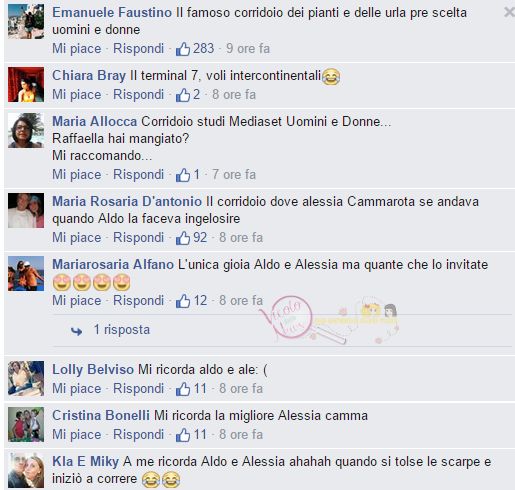Screen dimensions: 515x490
Task: Open Maria Allocca's profile picture
Action: click(26, 130)
